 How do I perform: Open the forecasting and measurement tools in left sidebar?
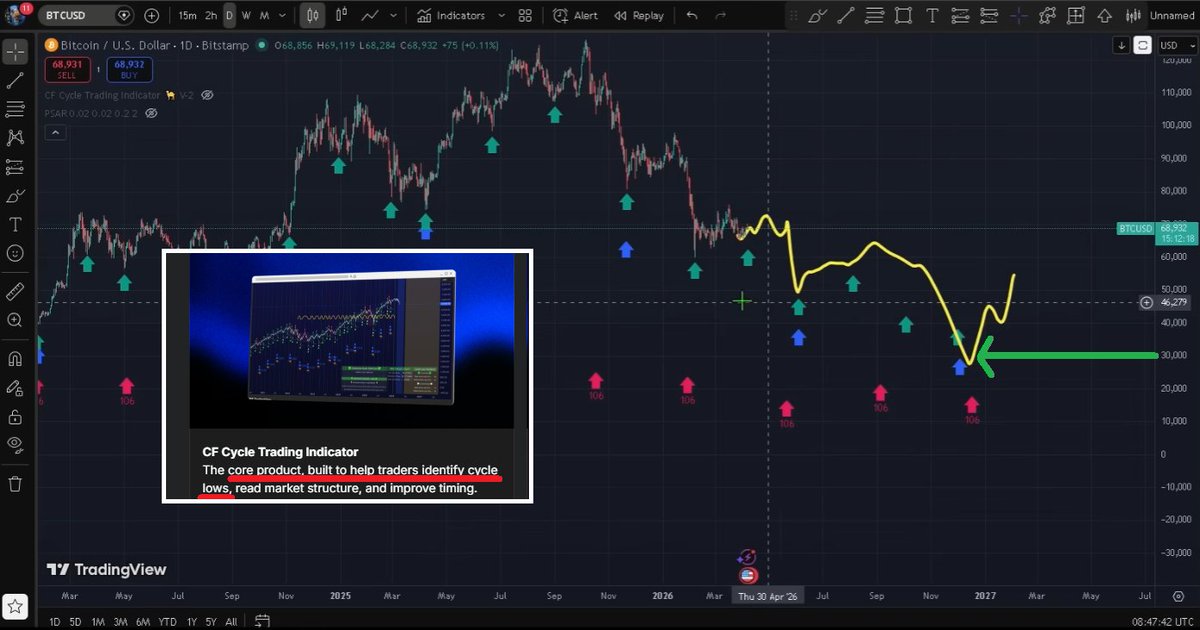pos(15,167)
